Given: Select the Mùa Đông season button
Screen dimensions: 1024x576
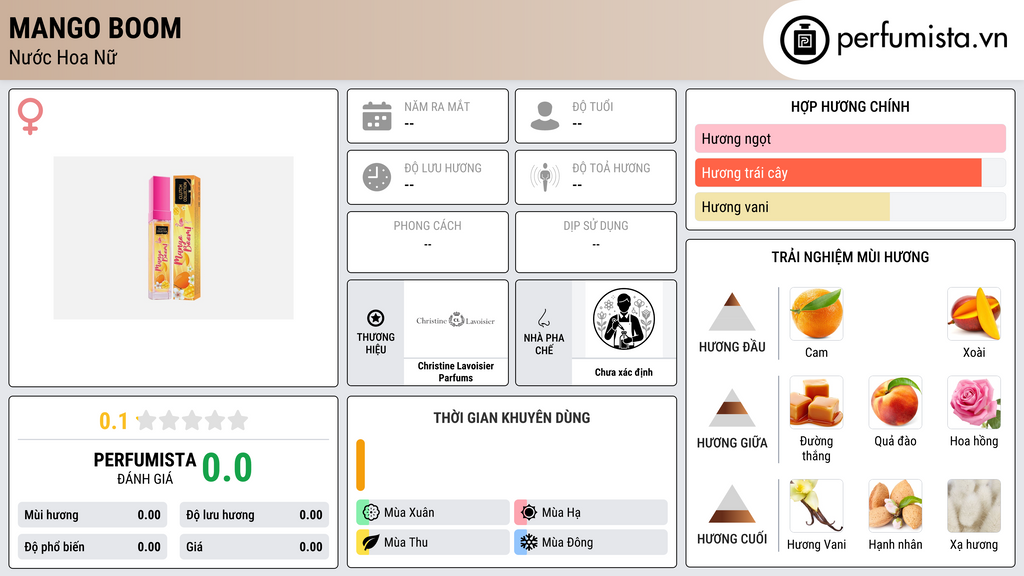Looking at the screenshot, I should tap(591, 542).
